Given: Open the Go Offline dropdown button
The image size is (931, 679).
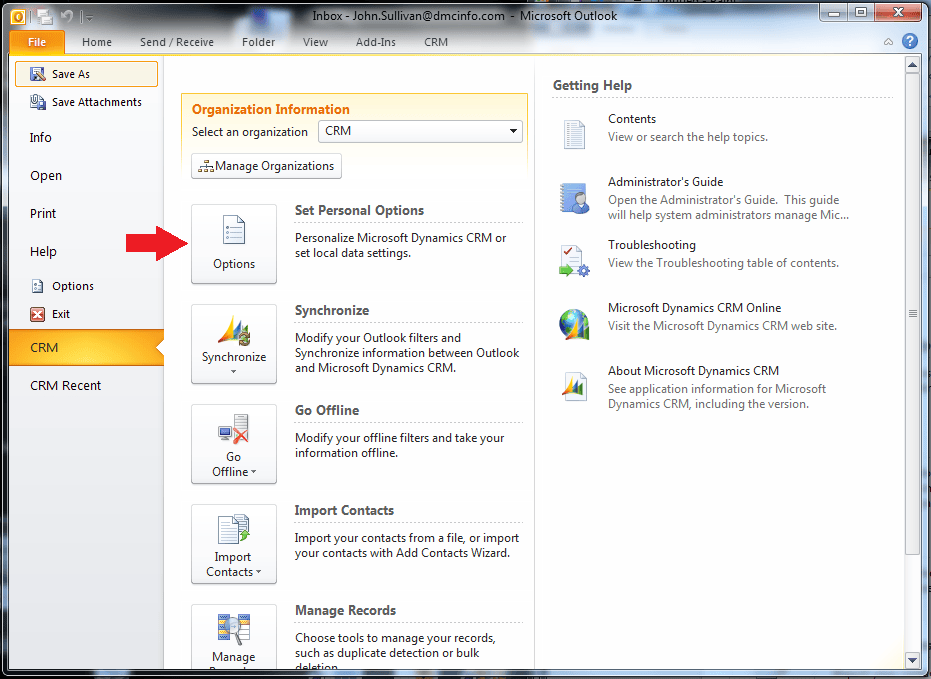Looking at the screenshot, I should point(234,444).
